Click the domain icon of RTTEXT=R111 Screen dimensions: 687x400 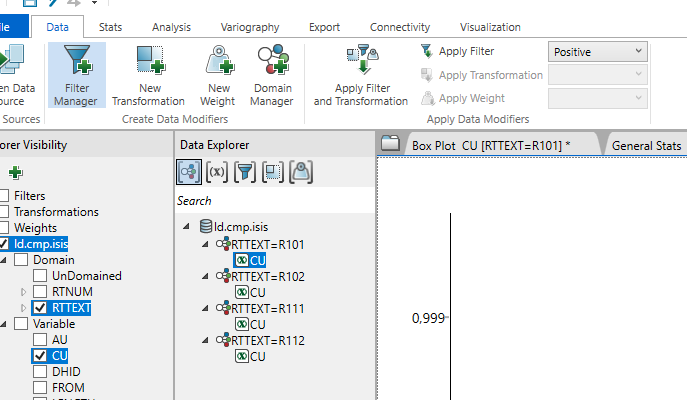(223, 308)
